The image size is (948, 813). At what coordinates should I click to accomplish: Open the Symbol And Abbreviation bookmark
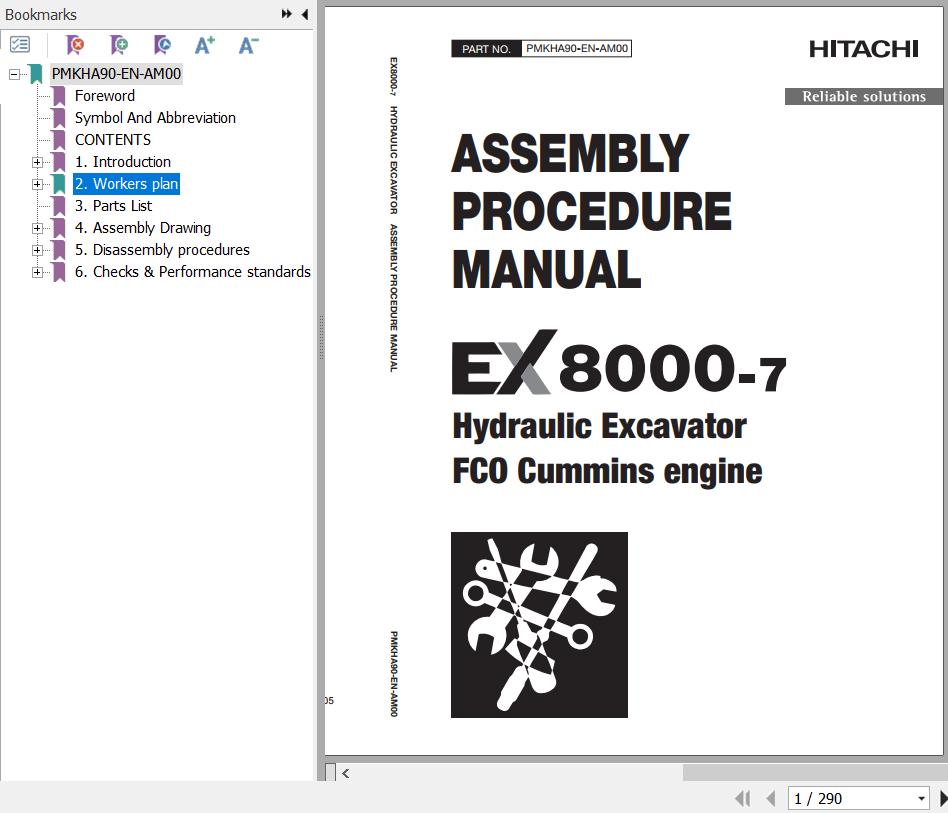pyautogui.click(x=155, y=118)
